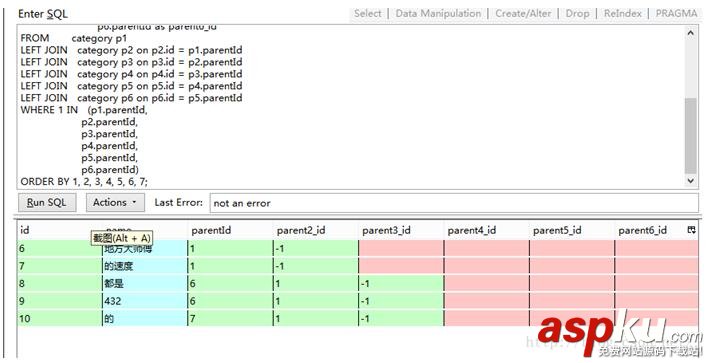This screenshot has height=363, width=708.
Task: Select the id cell with value 9
Action: click(60, 301)
